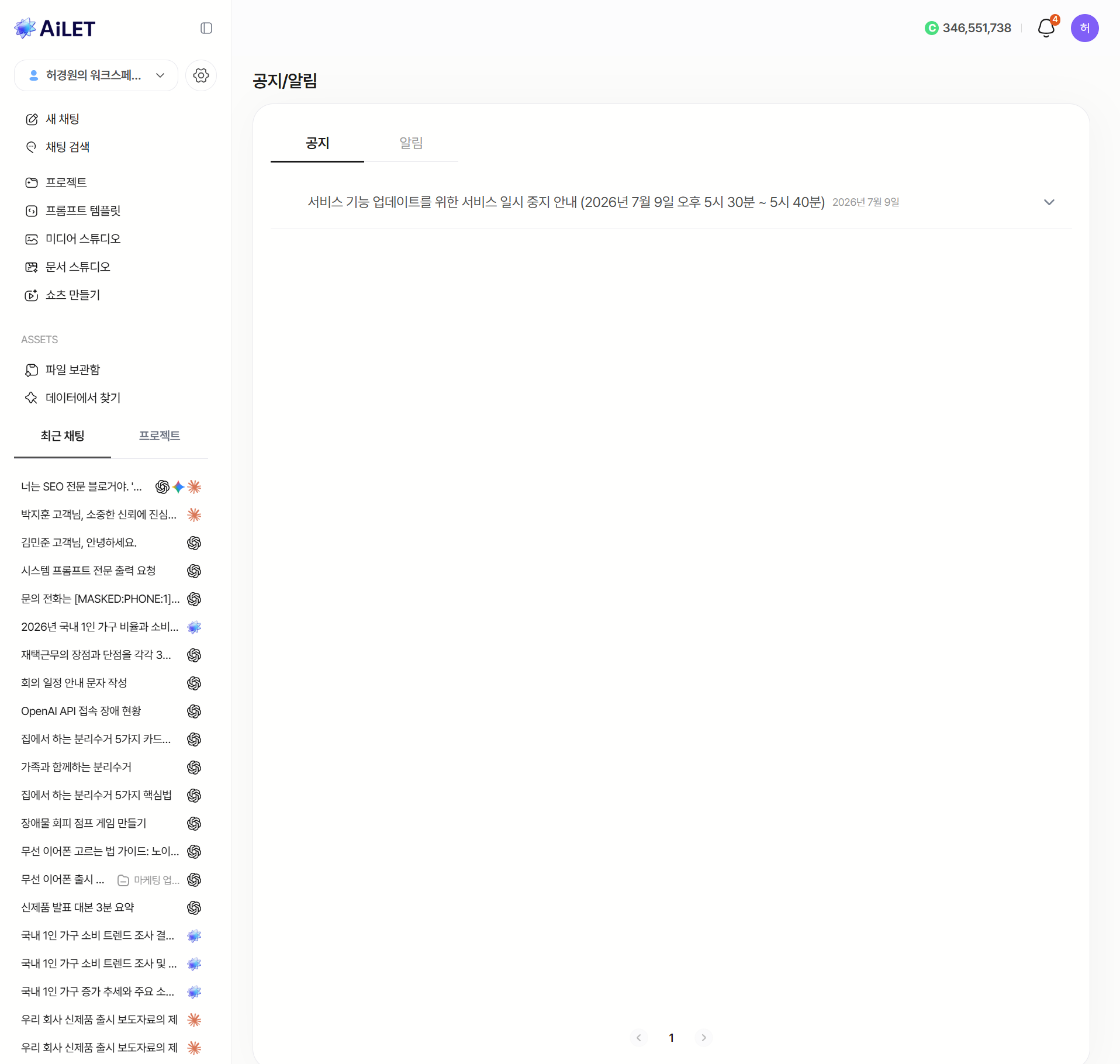
Task: Click Claude icon beside 박지훈 고객님 chat
Action: pos(194,515)
